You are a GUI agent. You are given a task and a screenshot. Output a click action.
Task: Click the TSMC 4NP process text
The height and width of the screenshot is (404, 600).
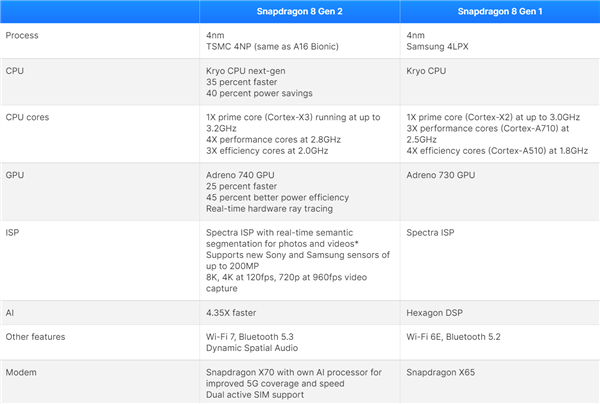click(x=270, y=48)
